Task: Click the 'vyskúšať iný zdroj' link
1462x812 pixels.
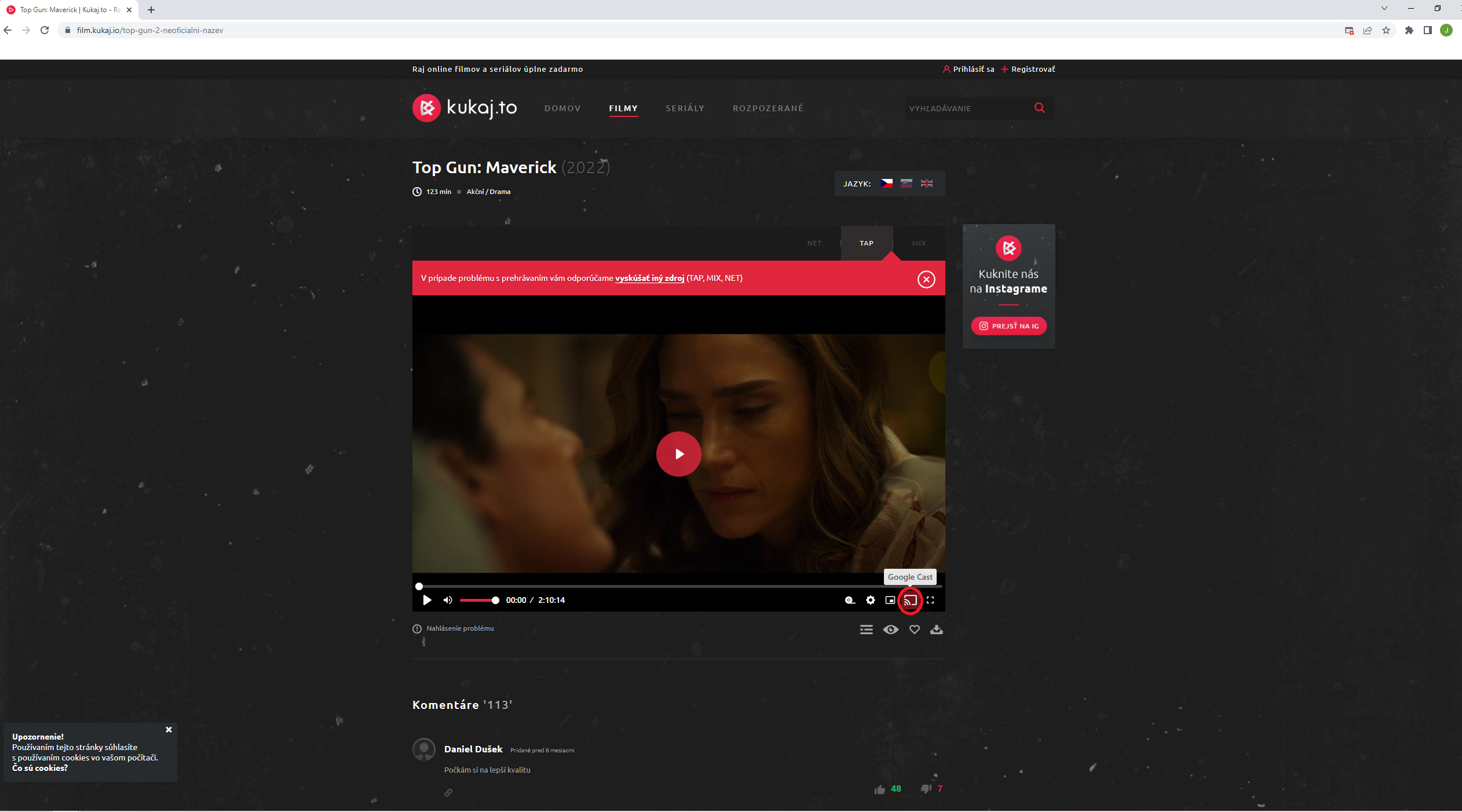Action: pos(649,279)
